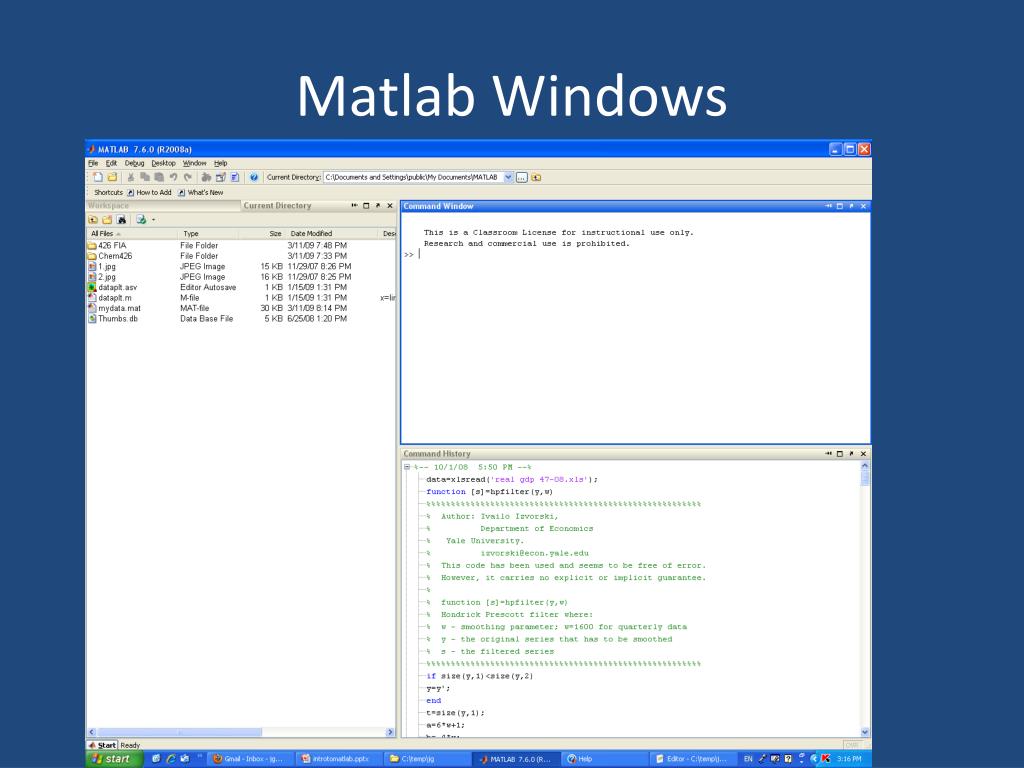
Task: Click the New M-file icon
Action: 98,177
